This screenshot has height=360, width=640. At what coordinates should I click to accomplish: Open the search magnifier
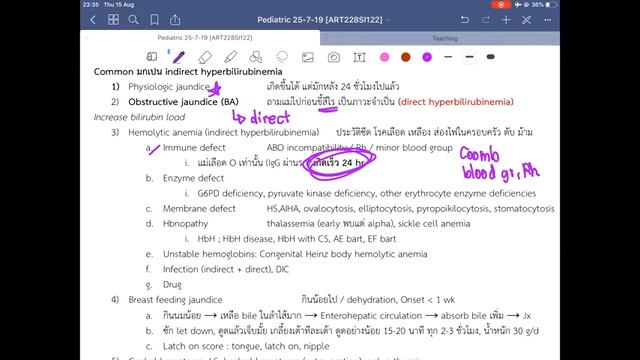pyautogui.click(x=133, y=20)
